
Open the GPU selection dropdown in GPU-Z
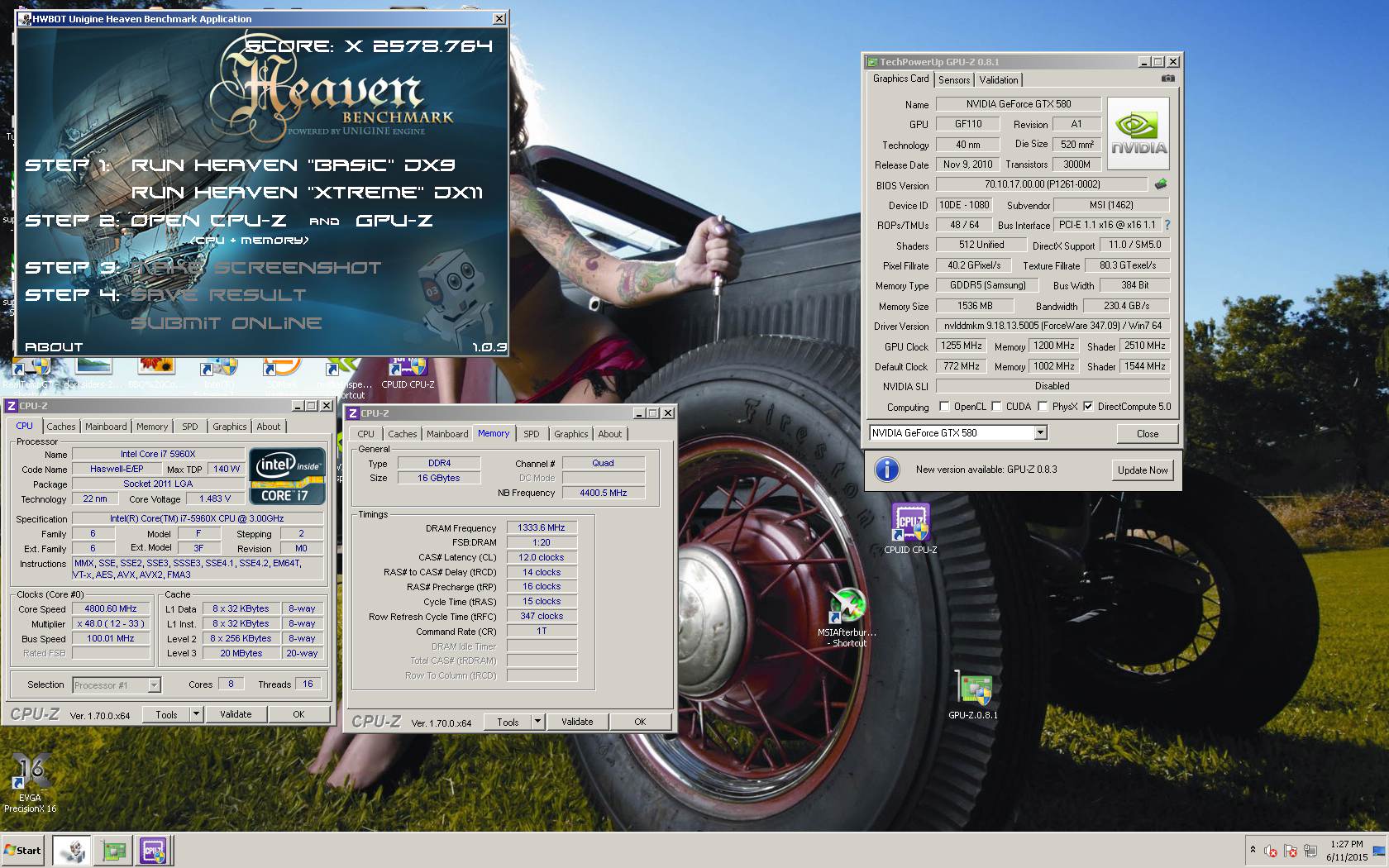(1040, 433)
